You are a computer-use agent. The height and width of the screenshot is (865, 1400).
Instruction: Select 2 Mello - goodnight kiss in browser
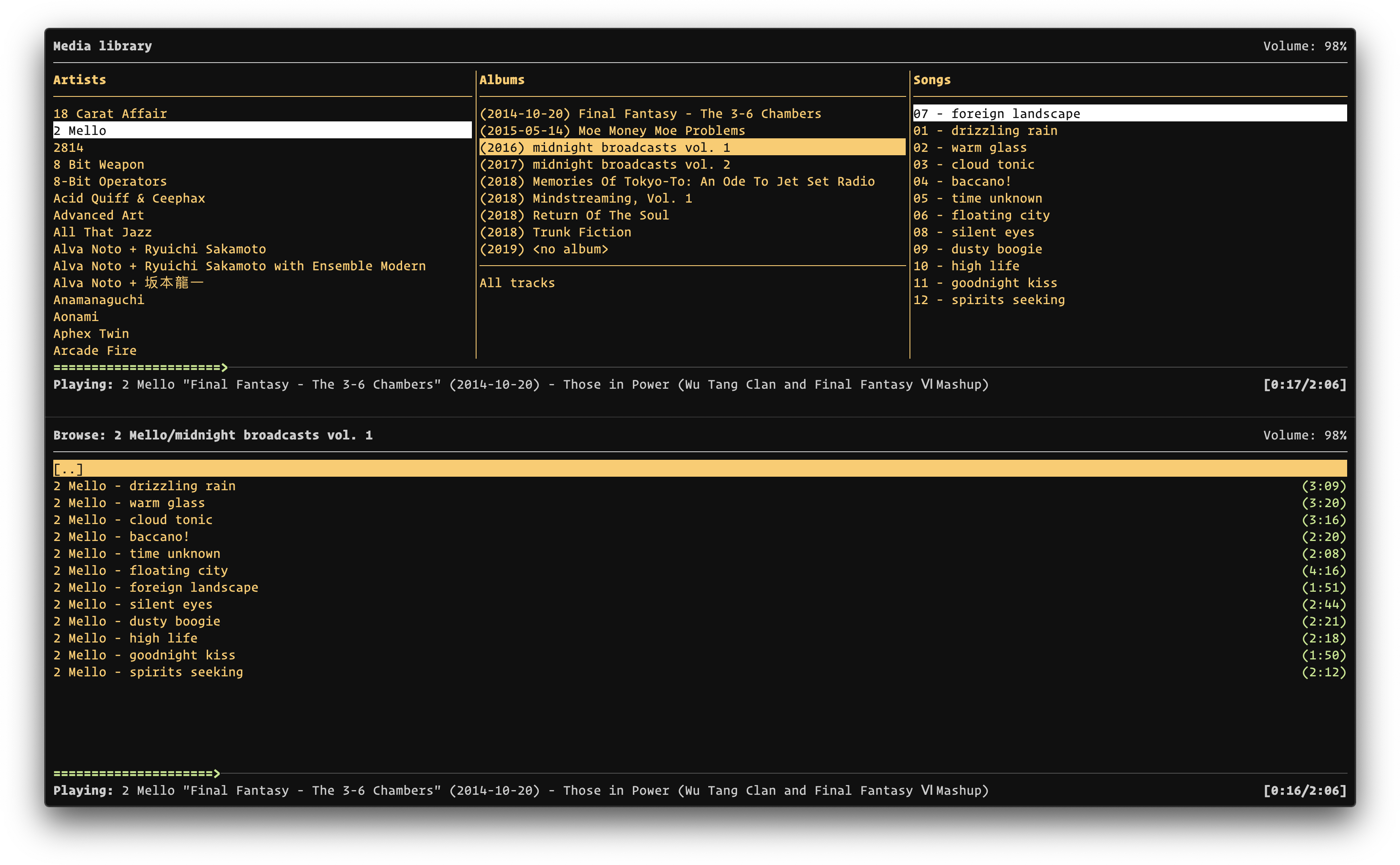point(700,655)
